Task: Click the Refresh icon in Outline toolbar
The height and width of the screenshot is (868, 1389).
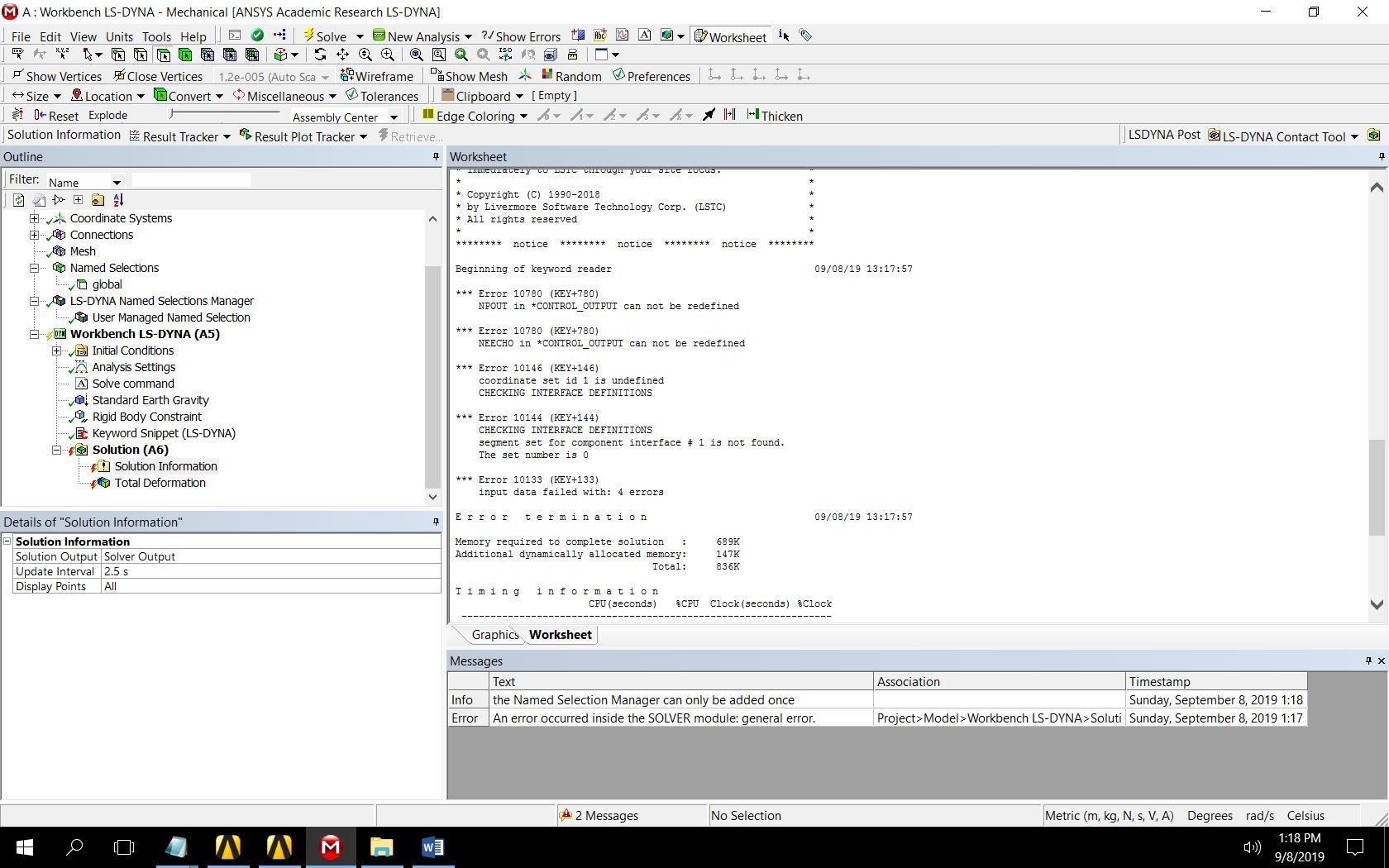Action: [x=18, y=200]
